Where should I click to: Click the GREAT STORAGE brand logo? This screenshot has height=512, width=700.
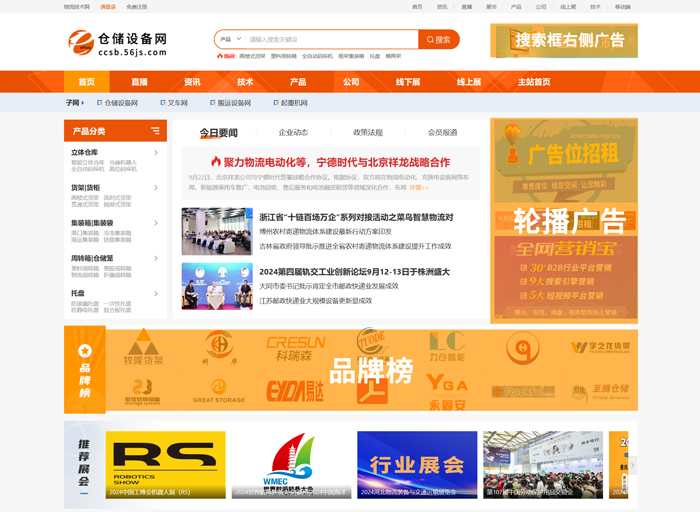coord(218,388)
